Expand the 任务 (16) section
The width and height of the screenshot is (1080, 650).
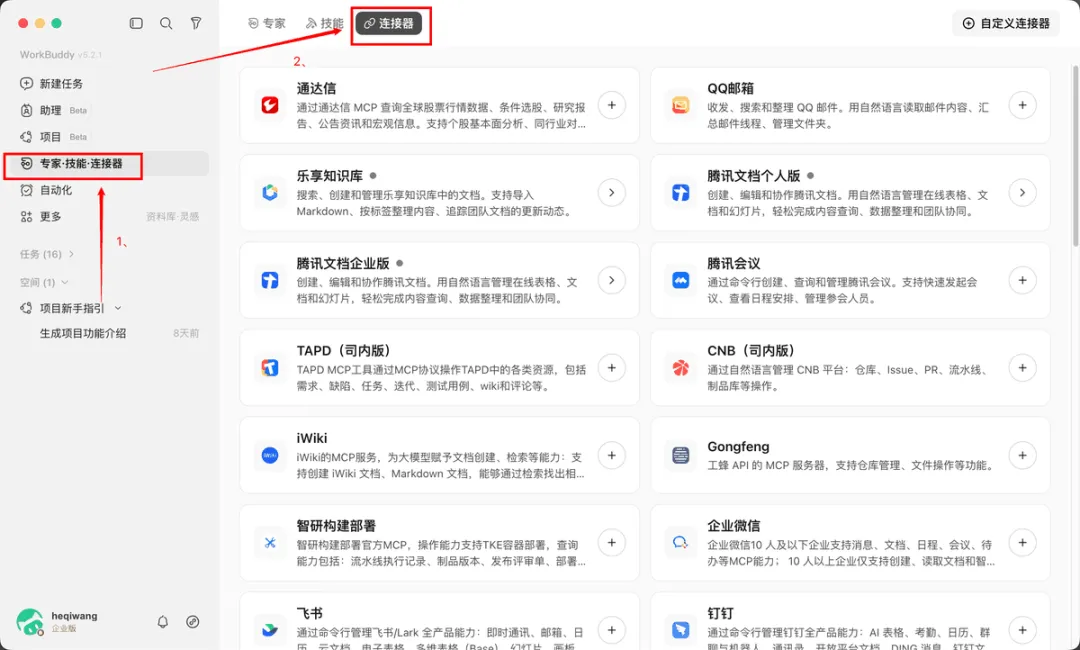[46, 254]
